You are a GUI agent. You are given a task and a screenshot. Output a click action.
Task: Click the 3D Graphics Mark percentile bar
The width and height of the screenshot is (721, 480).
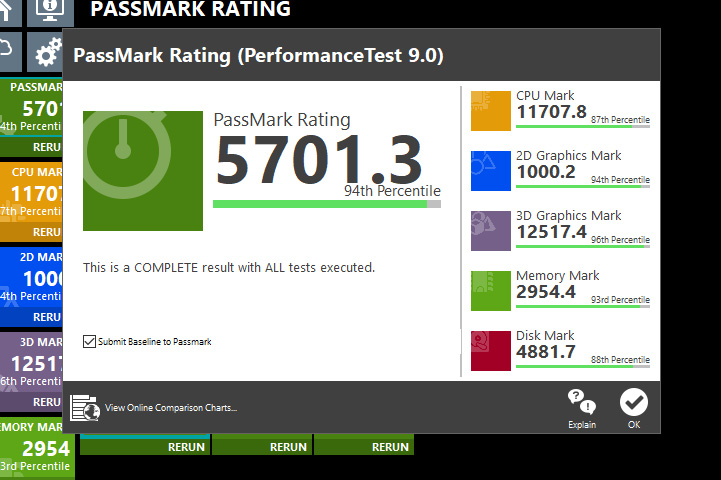pyautogui.click(x=583, y=246)
